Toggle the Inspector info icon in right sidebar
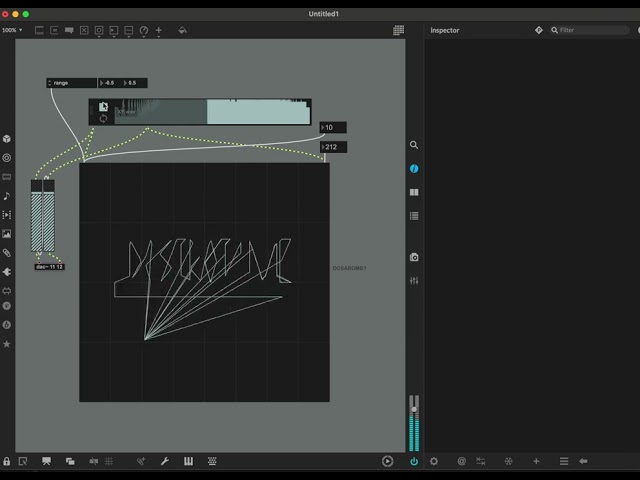Screen dimensions: 640x480 pos(414,169)
